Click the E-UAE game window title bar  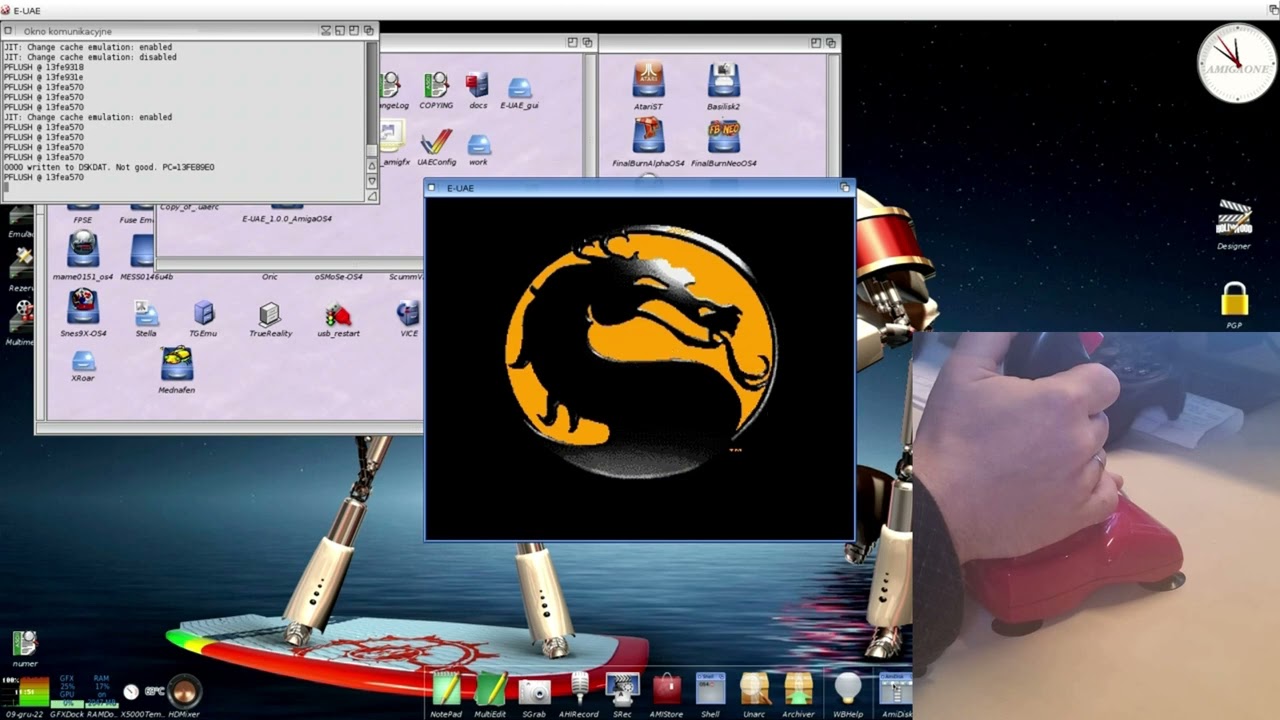coord(638,187)
